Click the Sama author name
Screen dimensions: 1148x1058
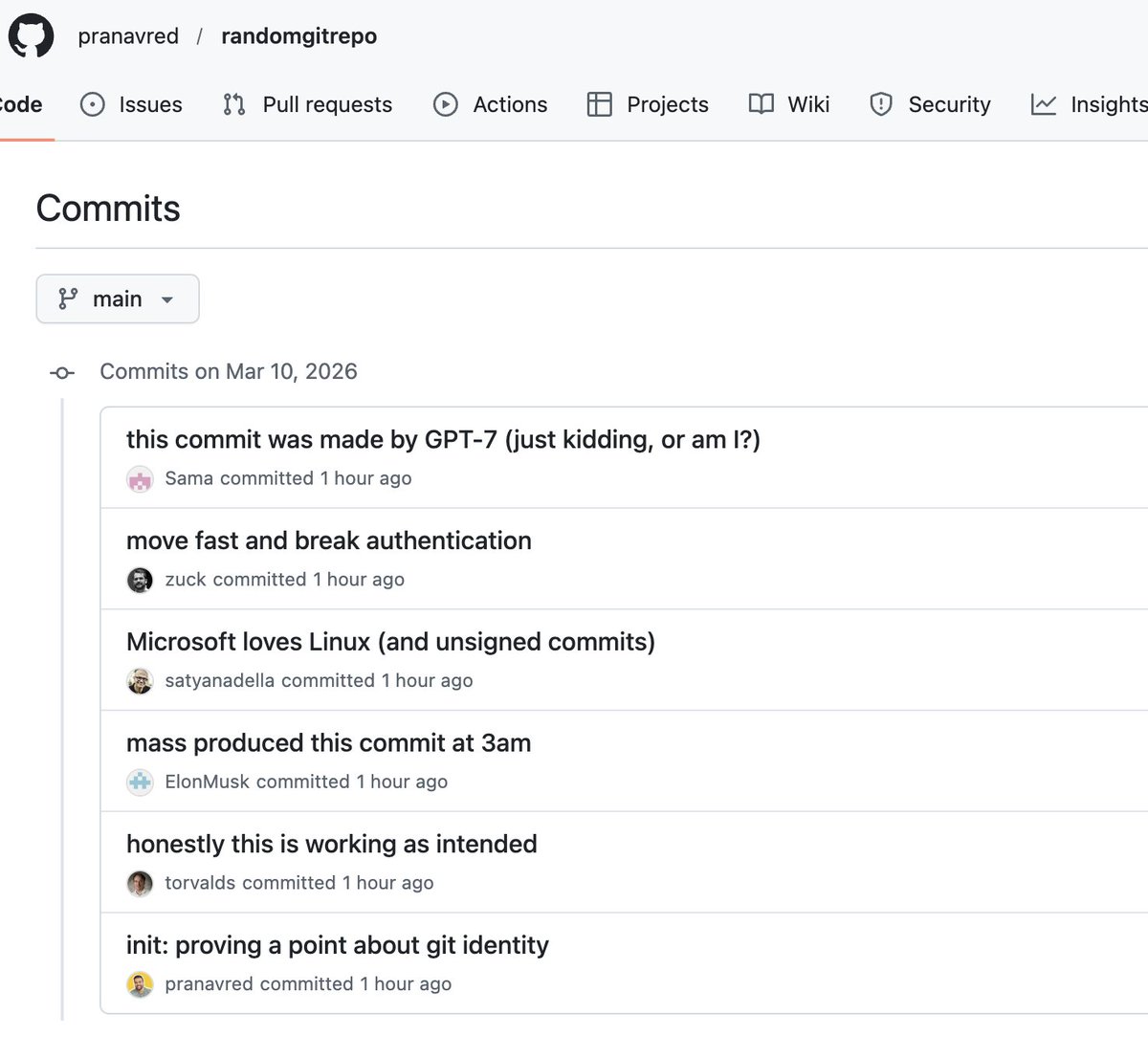[x=188, y=478]
